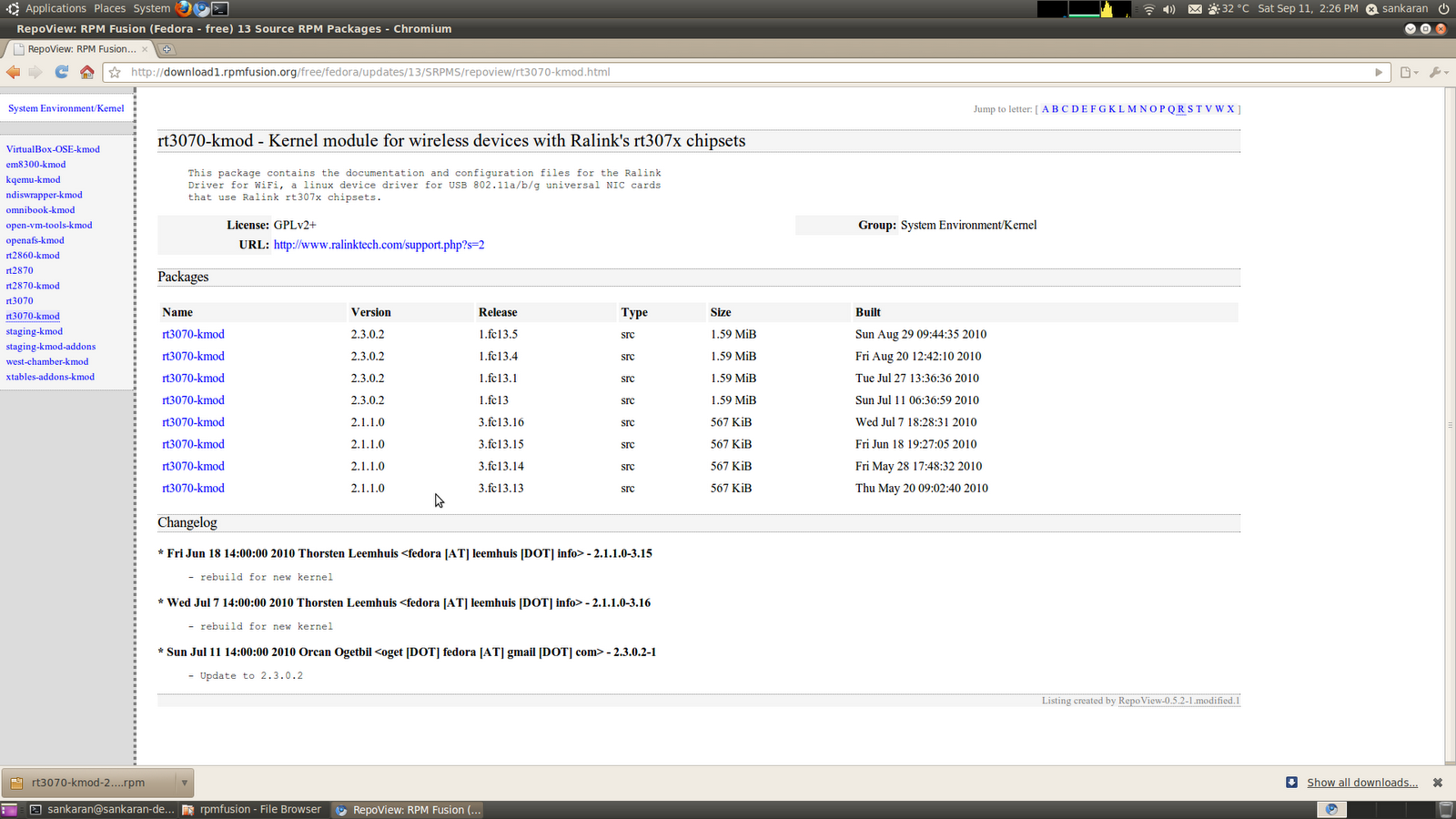Jump to letter S
Viewport: 1456px width, 819px height.
(1190, 109)
